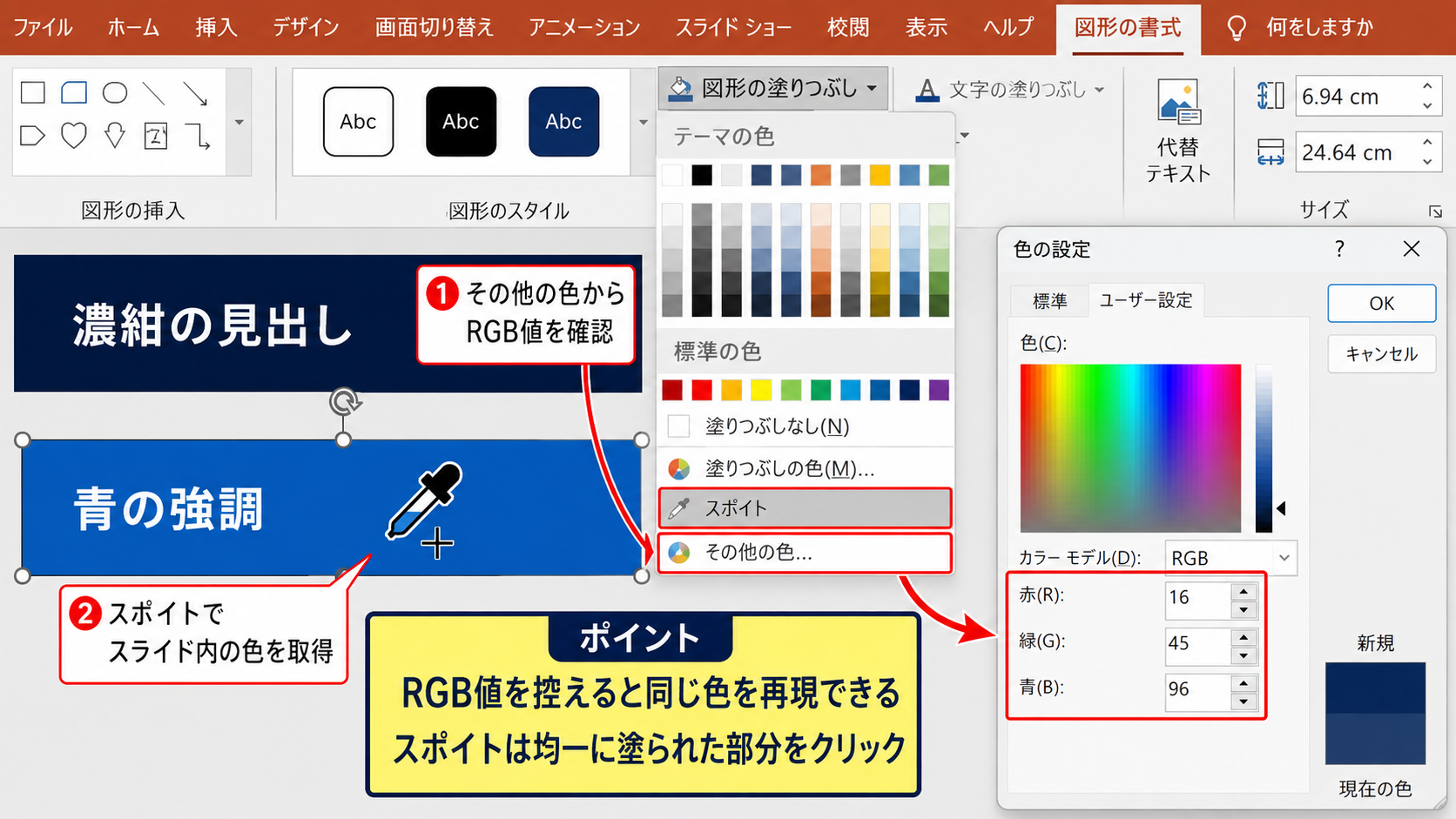Image resolution: width=1456 pixels, height=819 pixels.
Task: Click the luminance slider arrow
Action: click(x=1281, y=508)
